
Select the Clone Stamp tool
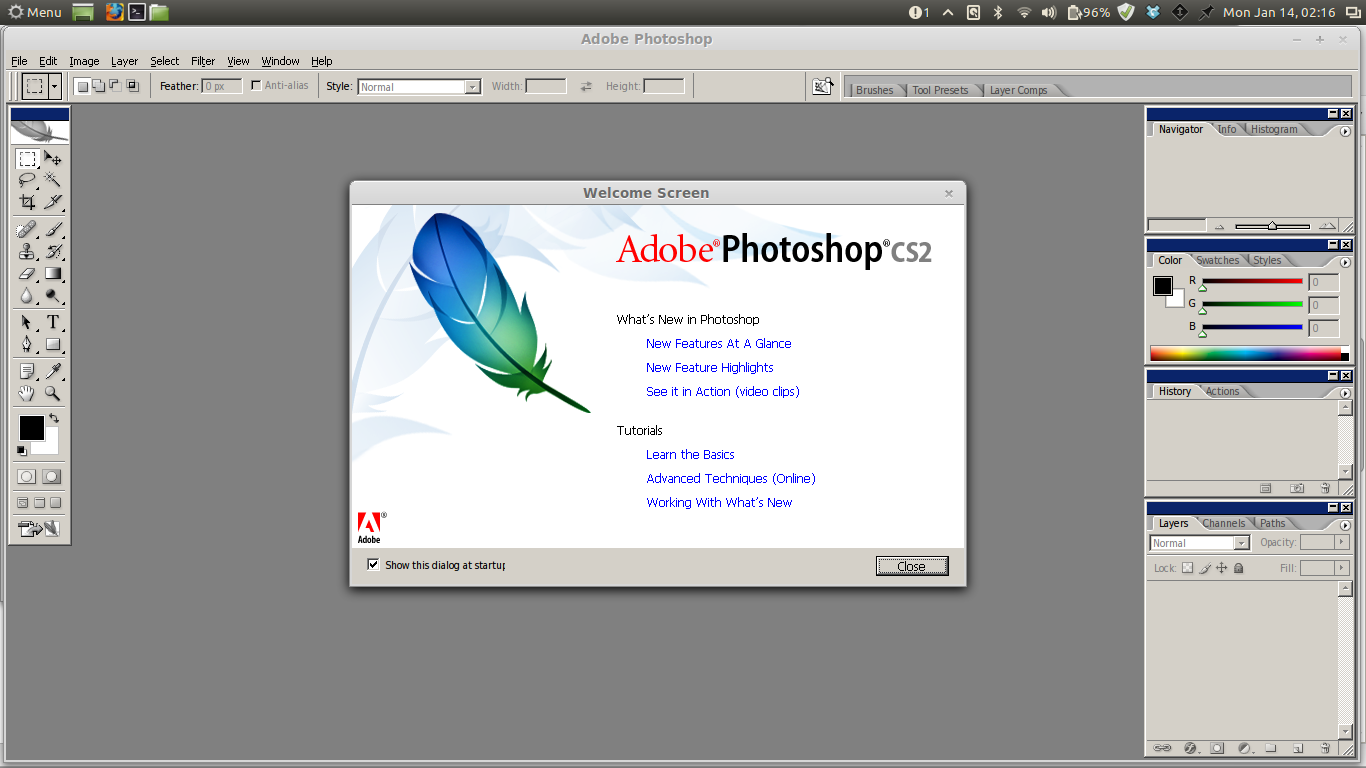pyautogui.click(x=28, y=251)
